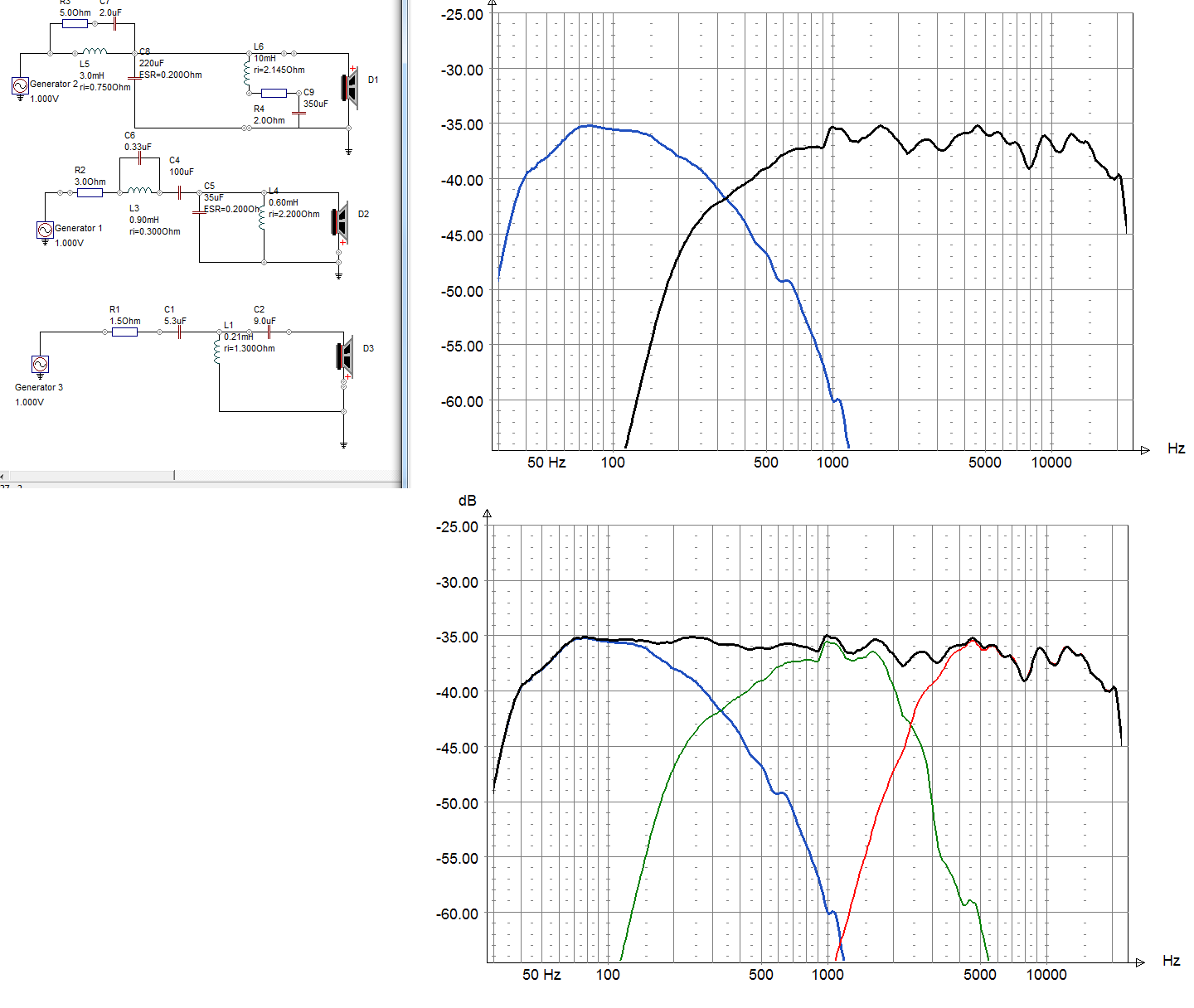
Task: Select inductor L1 coil symbol (0.21mH)
Action: tap(218, 351)
